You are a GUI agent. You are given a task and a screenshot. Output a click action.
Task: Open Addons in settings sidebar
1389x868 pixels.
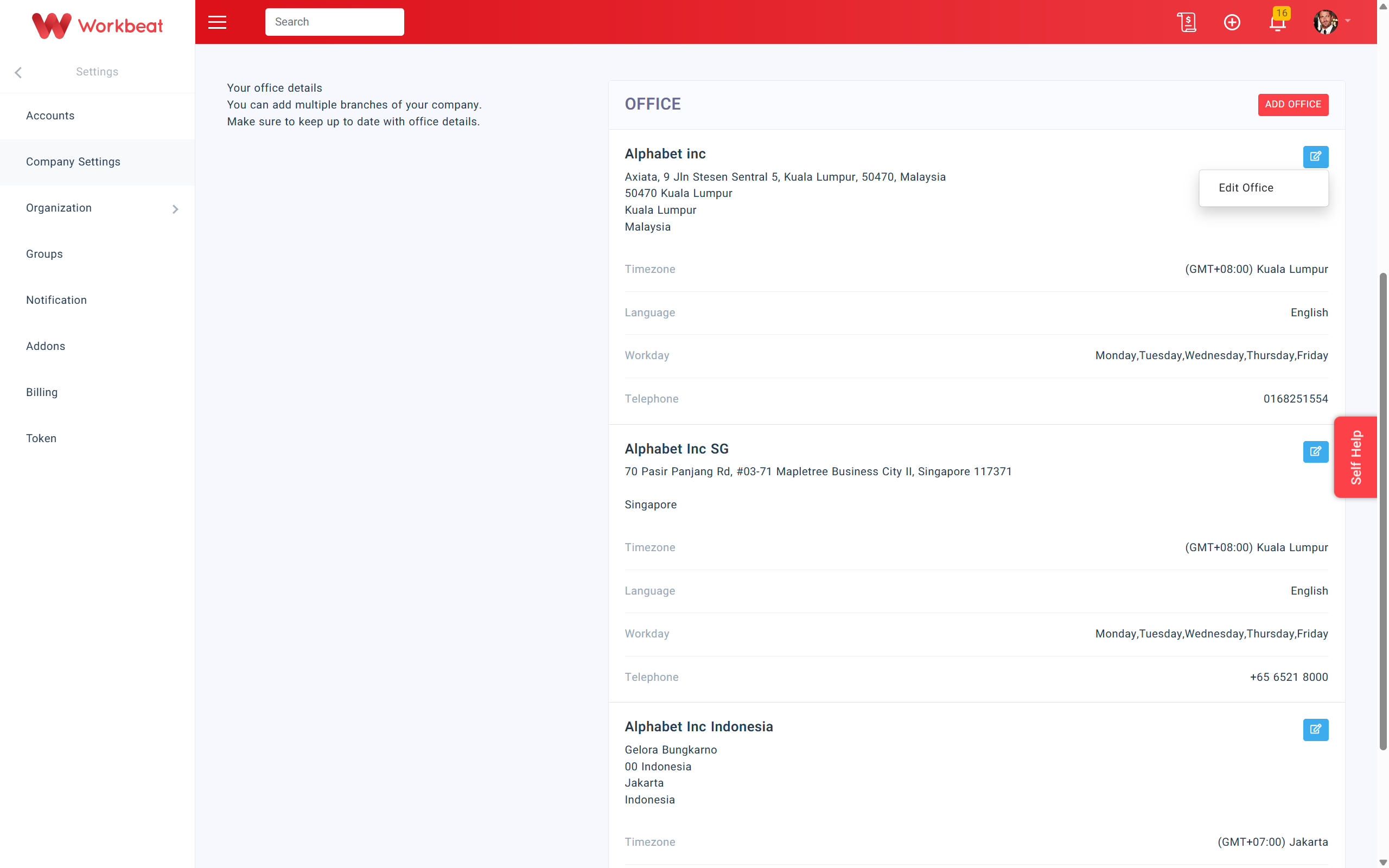(x=98, y=346)
